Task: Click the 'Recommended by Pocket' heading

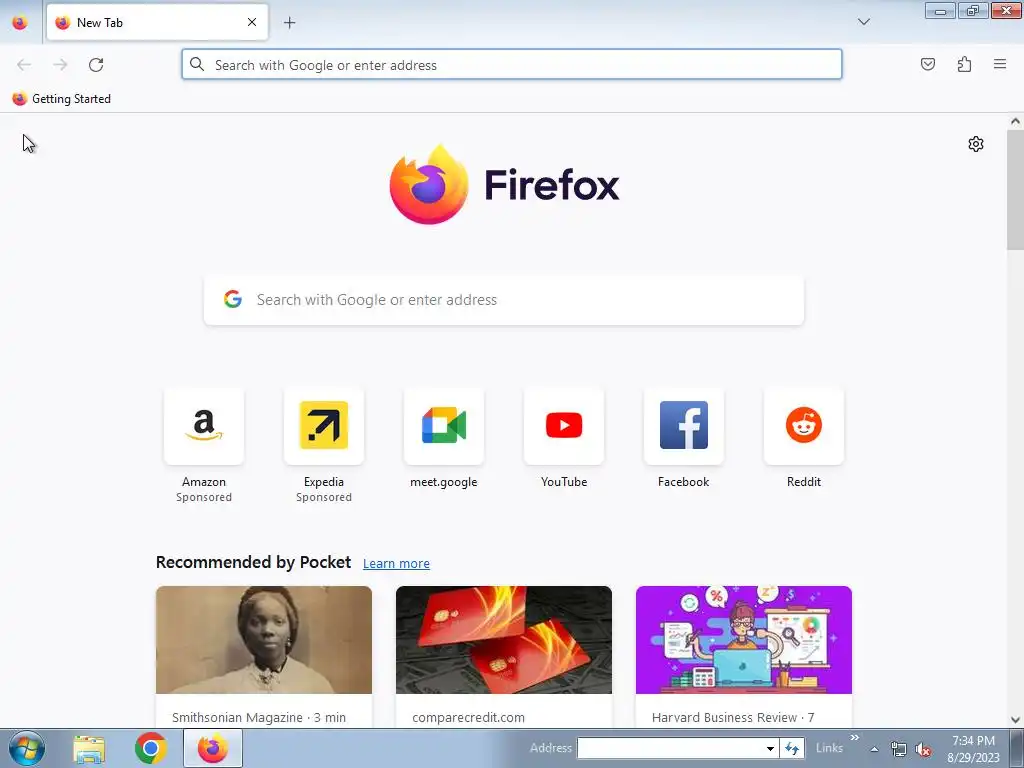Action: tap(253, 562)
